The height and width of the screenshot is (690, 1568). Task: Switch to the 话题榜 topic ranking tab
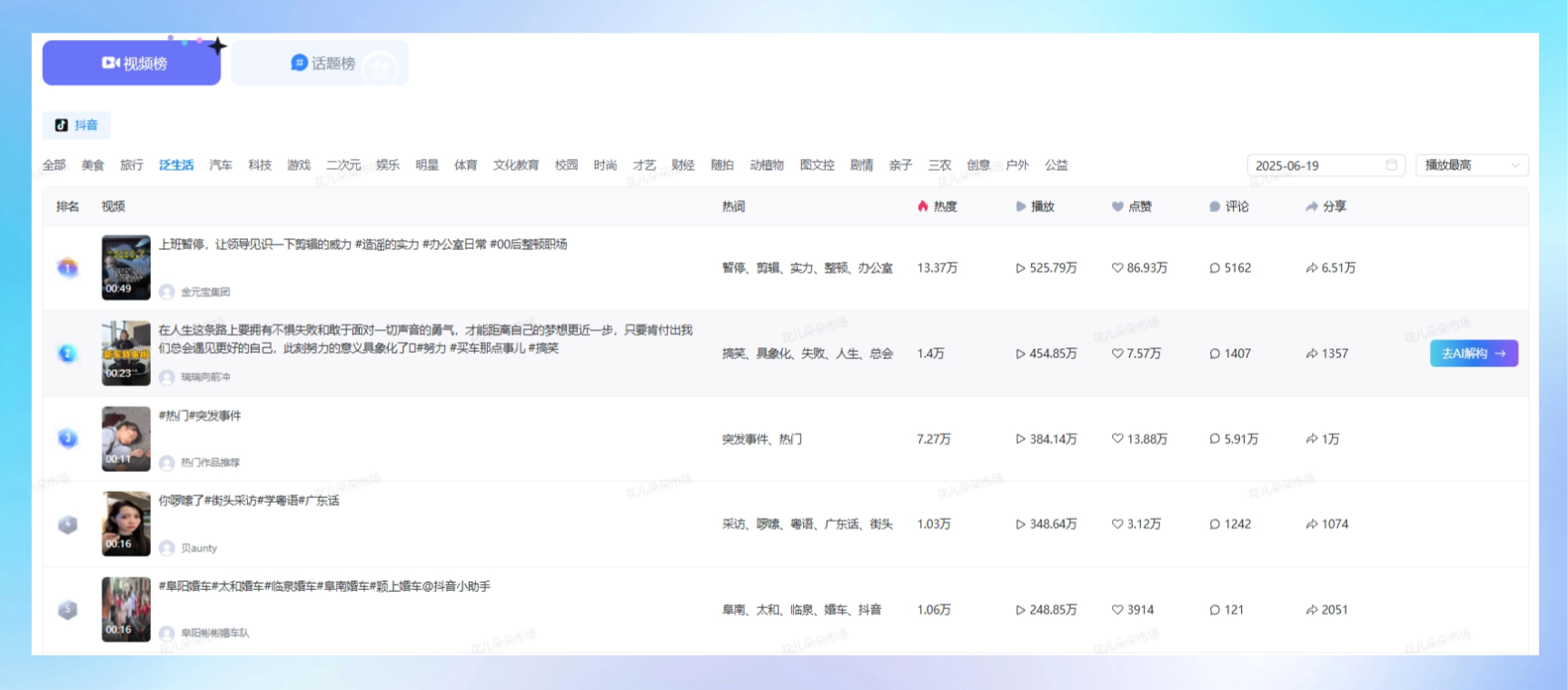tap(320, 63)
